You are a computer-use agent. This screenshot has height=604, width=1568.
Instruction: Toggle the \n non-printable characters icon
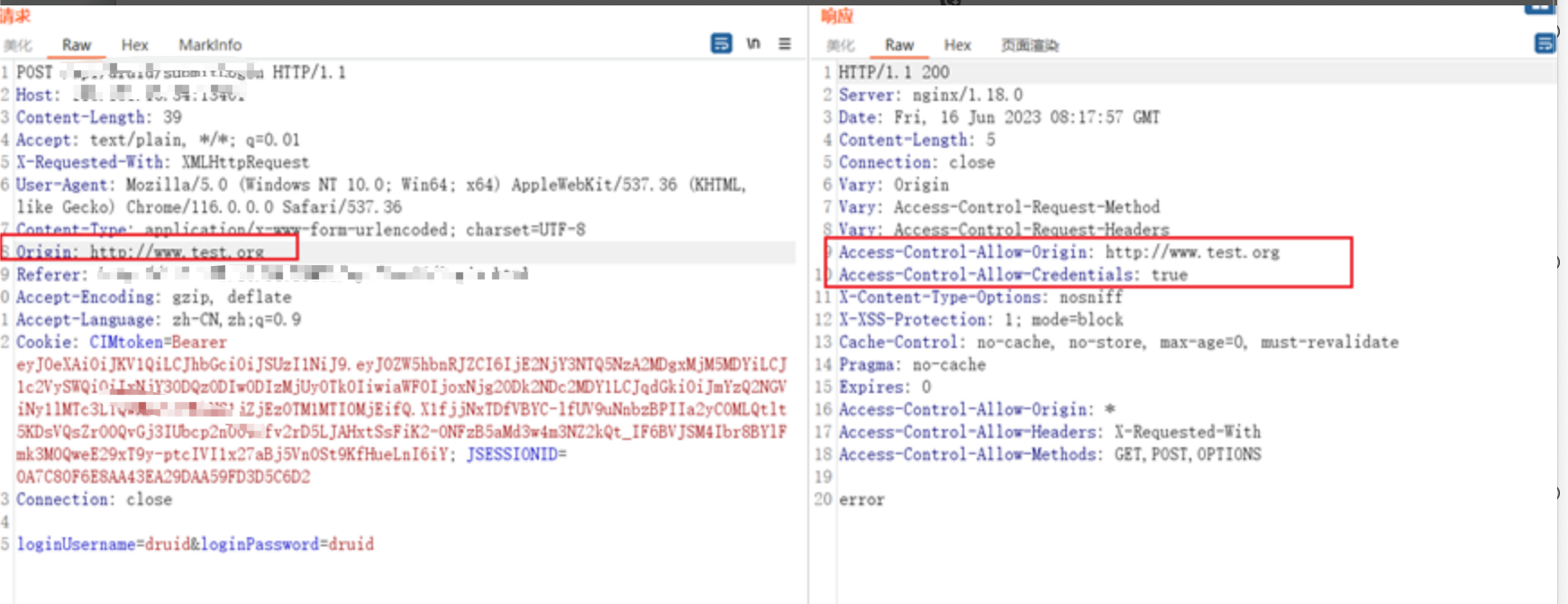point(753,43)
